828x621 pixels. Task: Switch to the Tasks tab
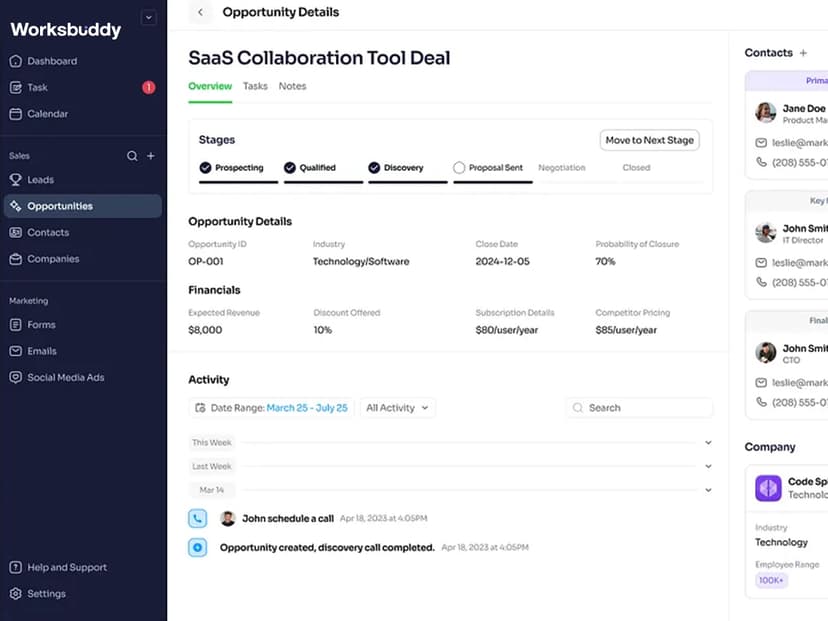pyautogui.click(x=255, y=86)
